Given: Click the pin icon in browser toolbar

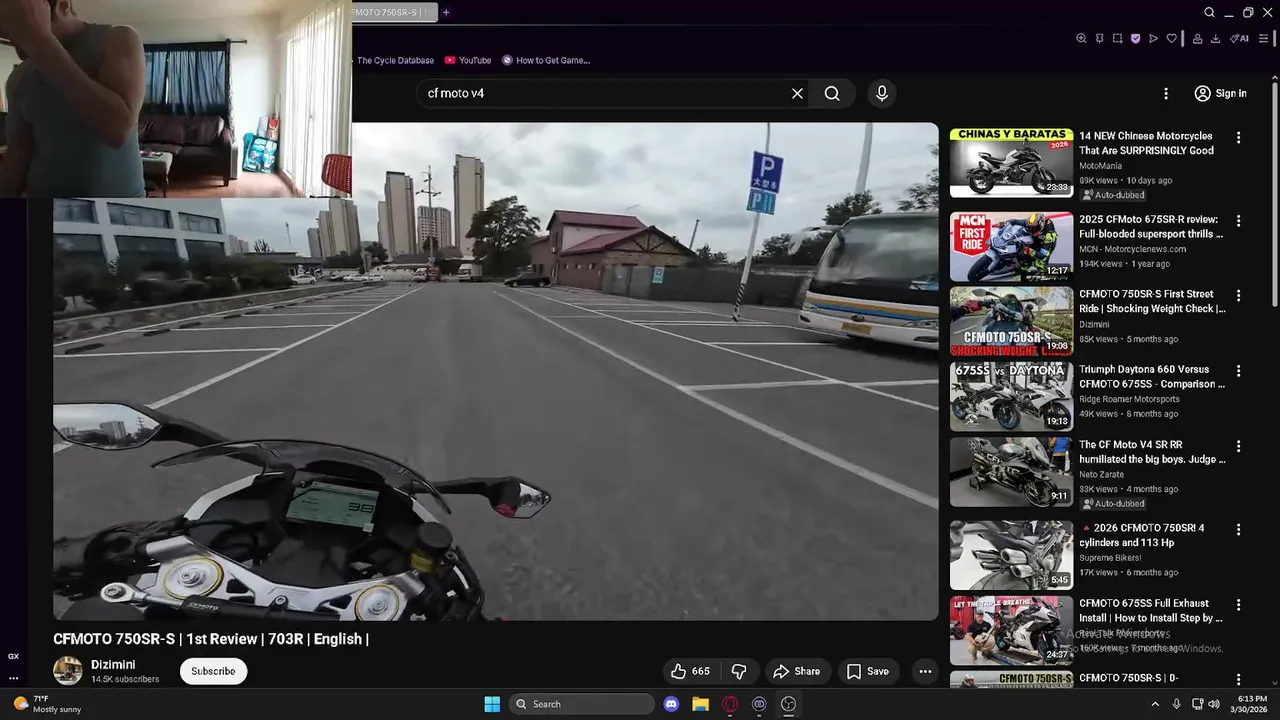Looking at the screenshot, I should click(x=1099, y=38).
